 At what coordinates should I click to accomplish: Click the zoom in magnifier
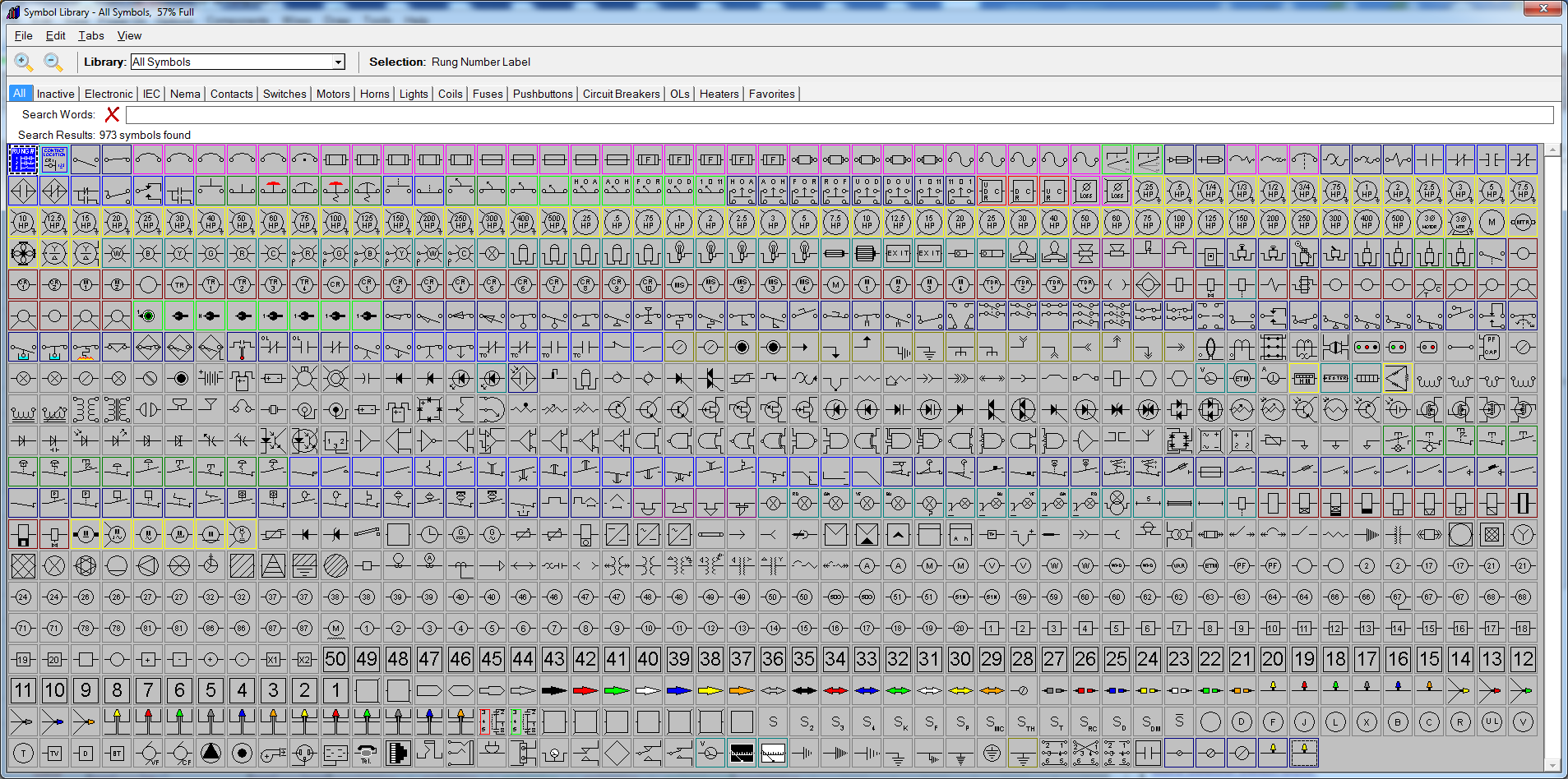(24, 62)
